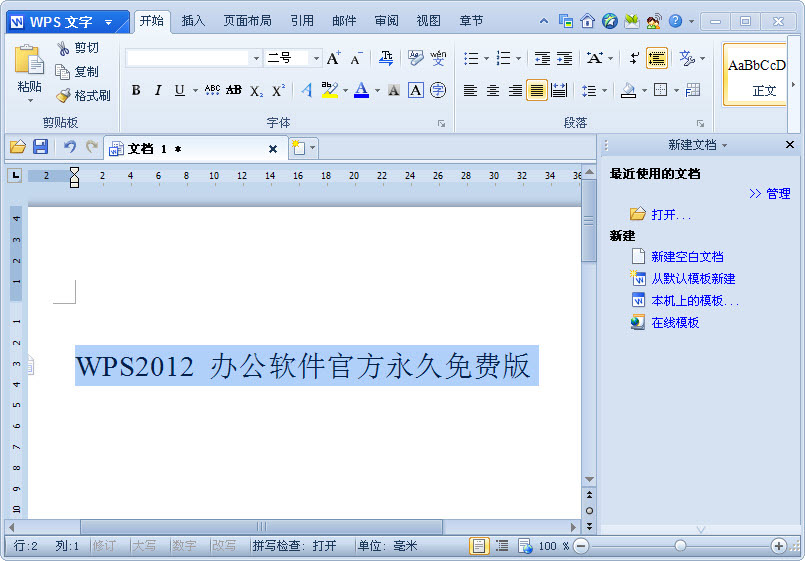The width and height of the screenshot is (805, 561).
Task: Expand the font name combo box
Action: 255,59
